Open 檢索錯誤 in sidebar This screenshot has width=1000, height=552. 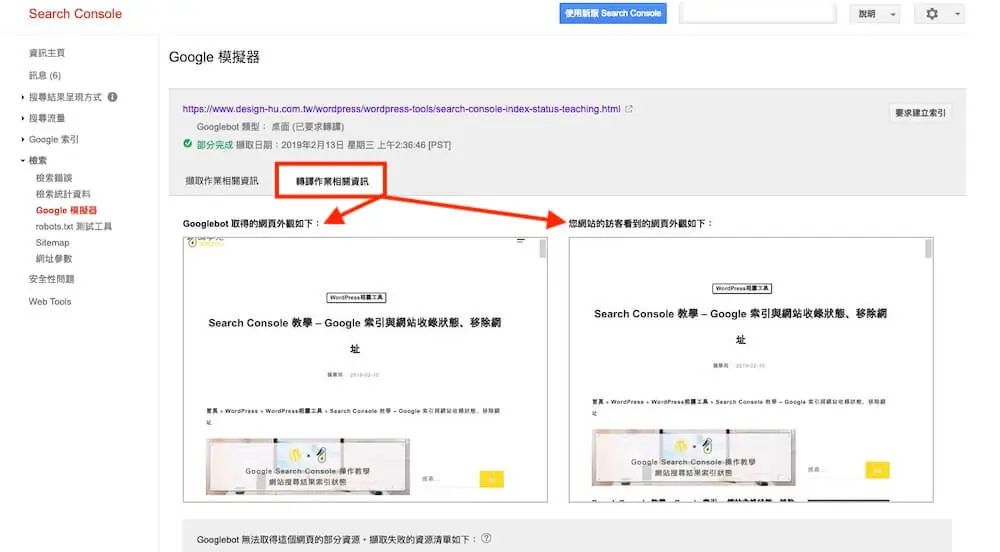(54, 178)
